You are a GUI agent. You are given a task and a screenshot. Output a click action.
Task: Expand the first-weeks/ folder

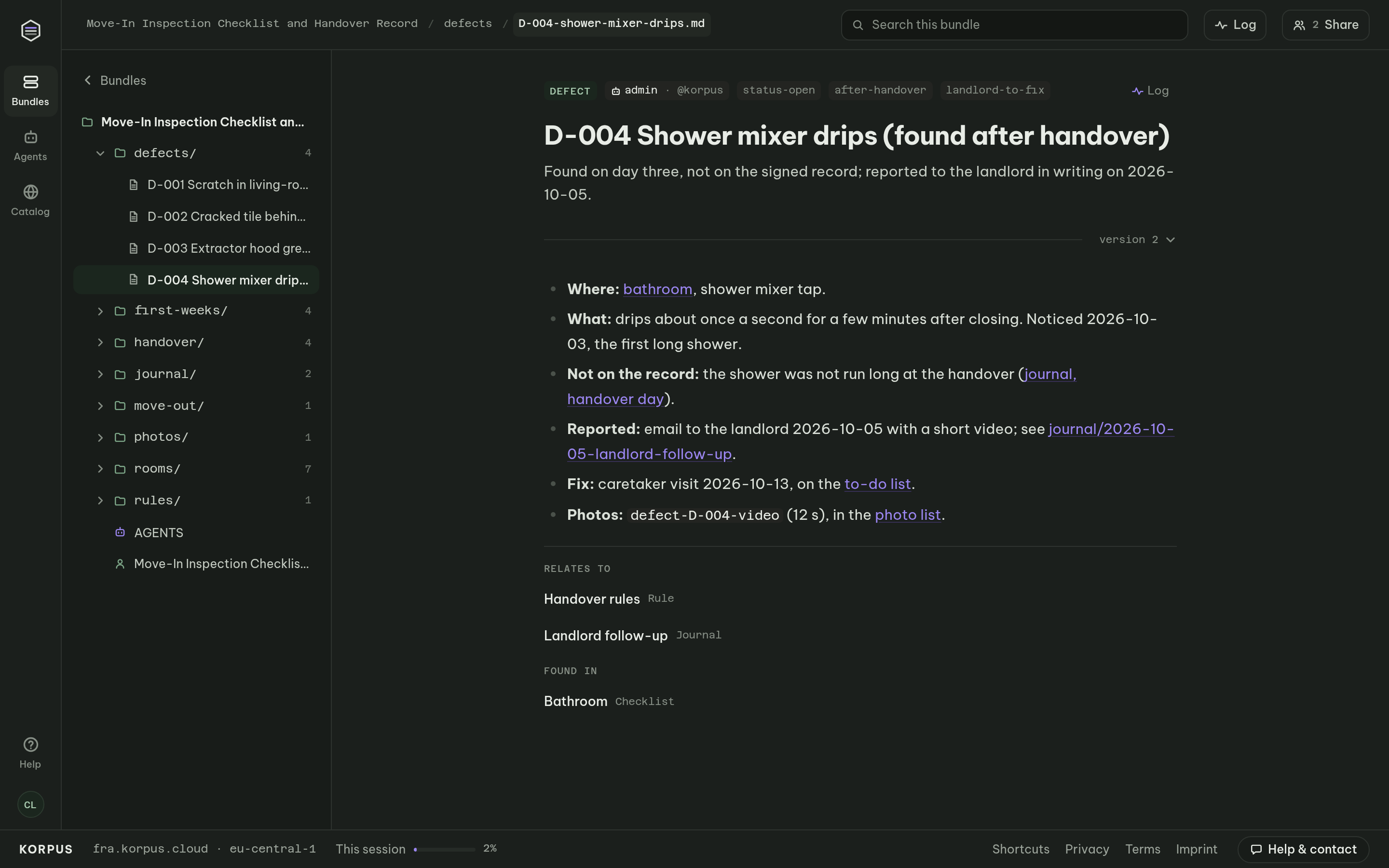100,311
